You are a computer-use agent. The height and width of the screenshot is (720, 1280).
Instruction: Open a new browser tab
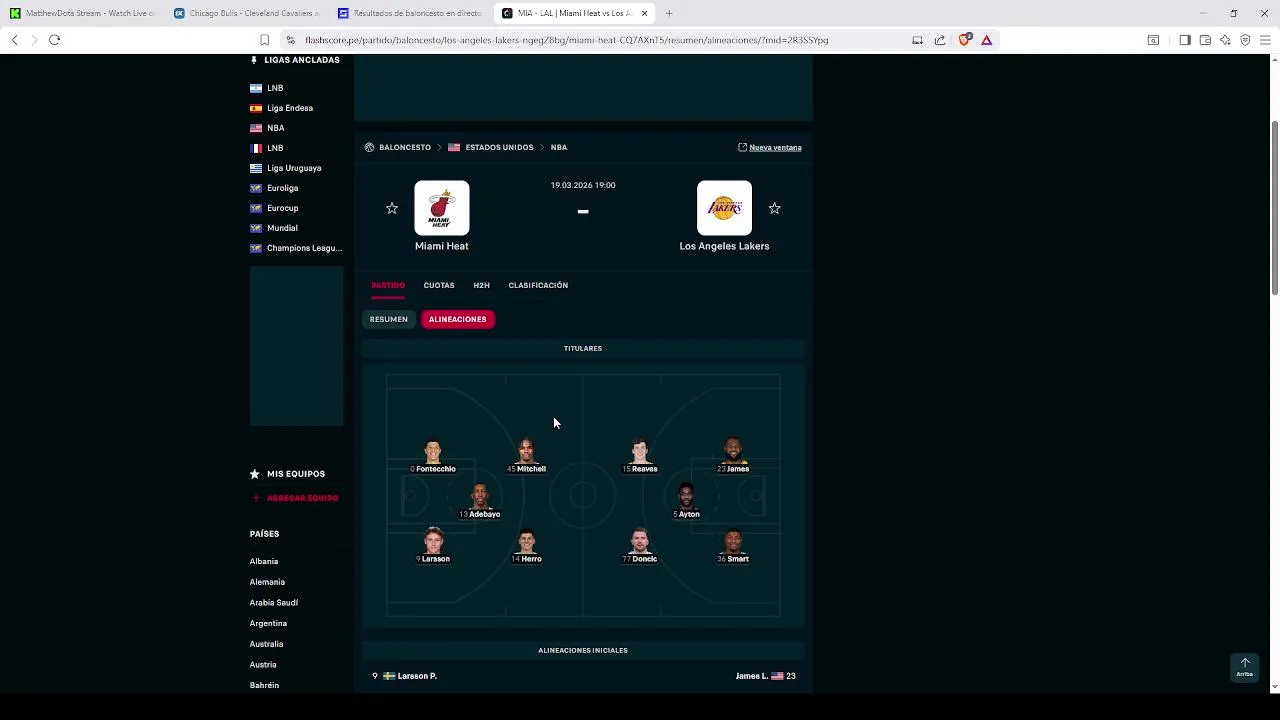click(x=669, y=13)
